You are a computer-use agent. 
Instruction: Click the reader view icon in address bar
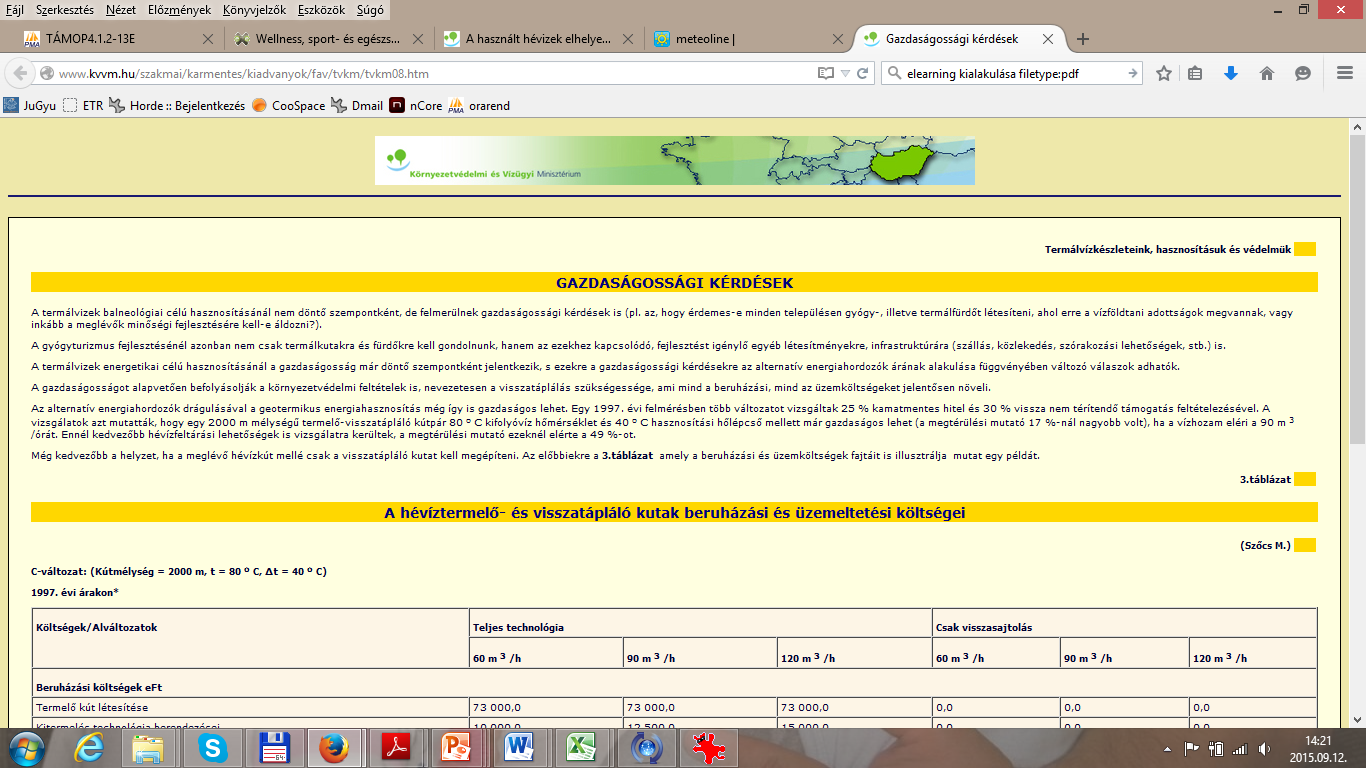(825, 73)
